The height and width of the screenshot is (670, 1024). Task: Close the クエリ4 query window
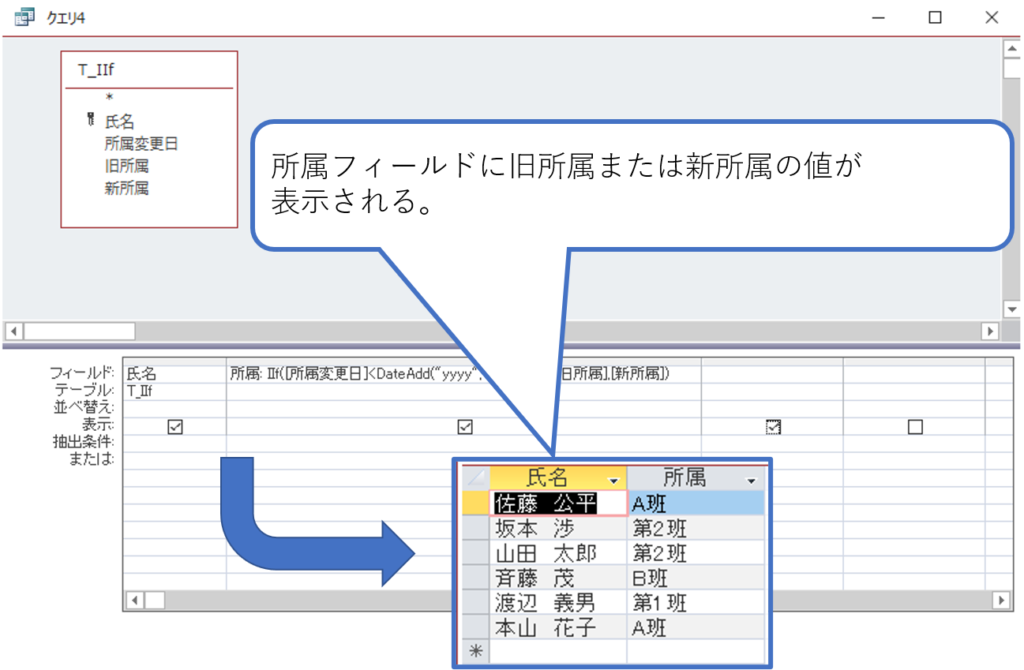[x=991, y=18]
